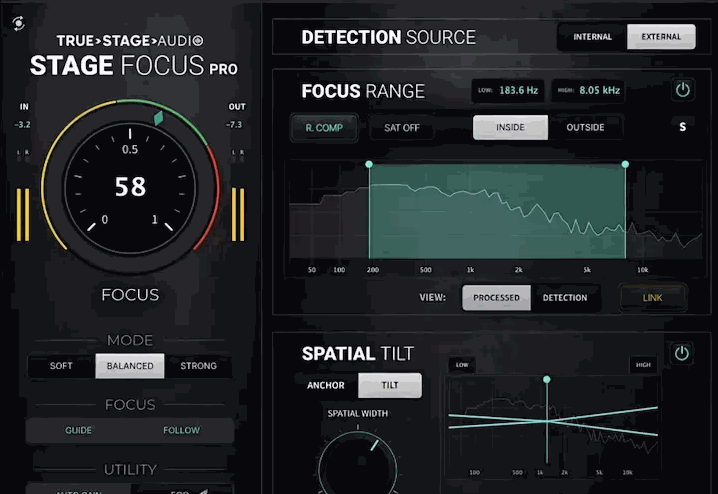Click the green diamond marker on focus arc
This screenshot has width=718, height=494.
tap(158, 118)
